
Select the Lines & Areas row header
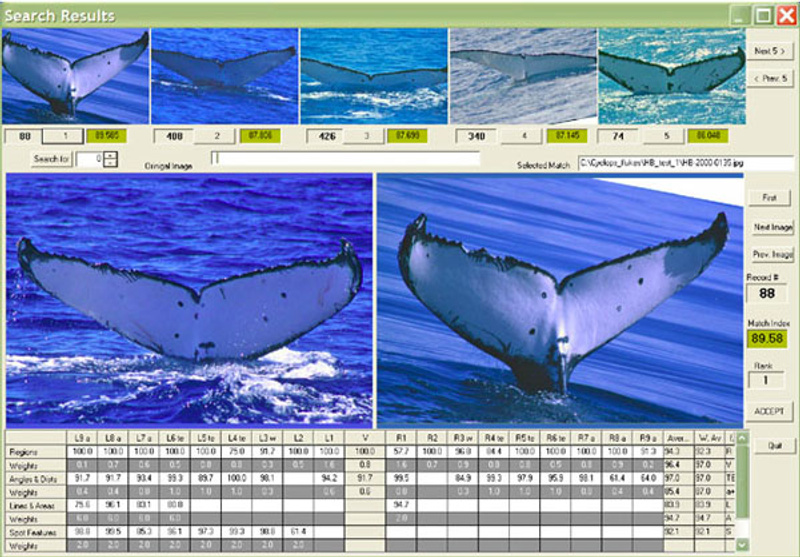(36, 506)
